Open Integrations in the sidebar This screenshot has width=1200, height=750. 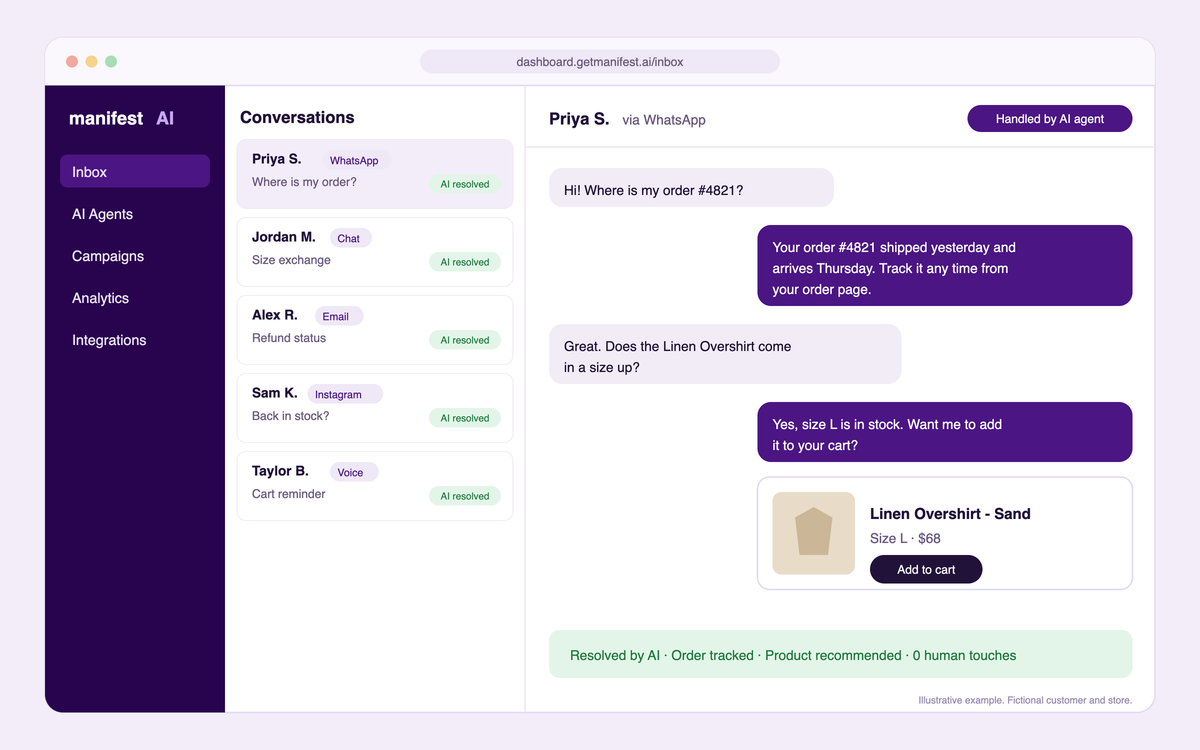[x=109, y=340]
